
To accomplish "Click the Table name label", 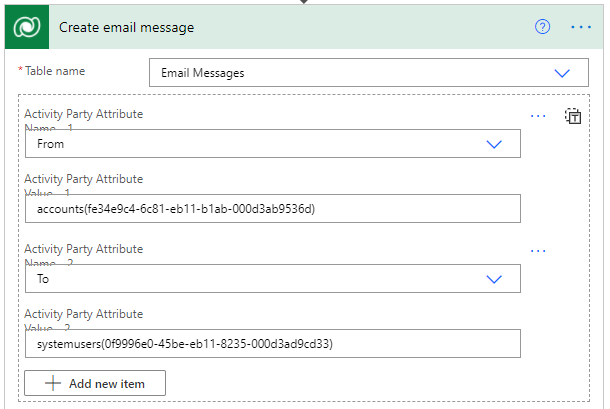I will [55, 71].
